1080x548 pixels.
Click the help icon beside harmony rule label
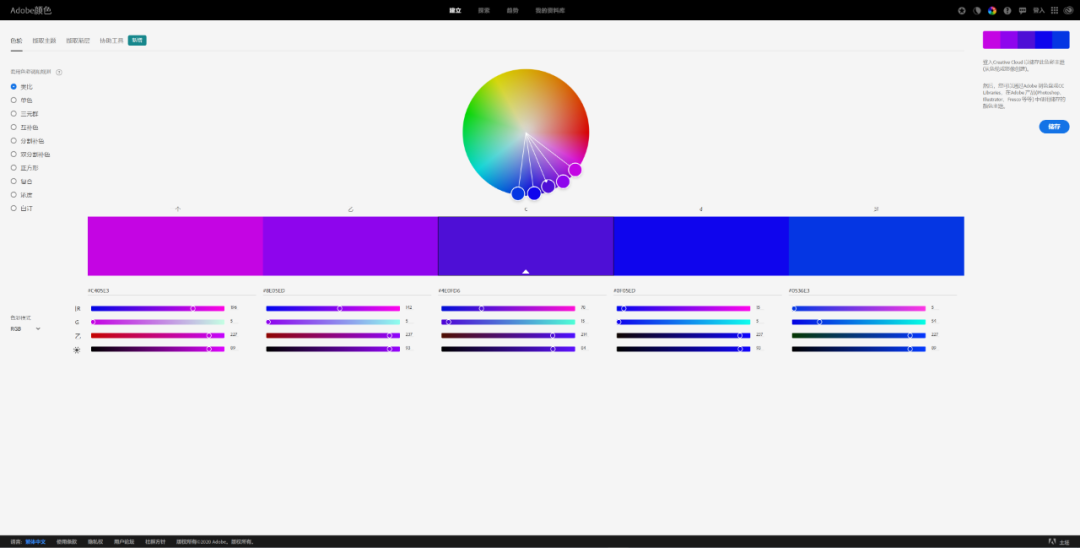[59, 72]
